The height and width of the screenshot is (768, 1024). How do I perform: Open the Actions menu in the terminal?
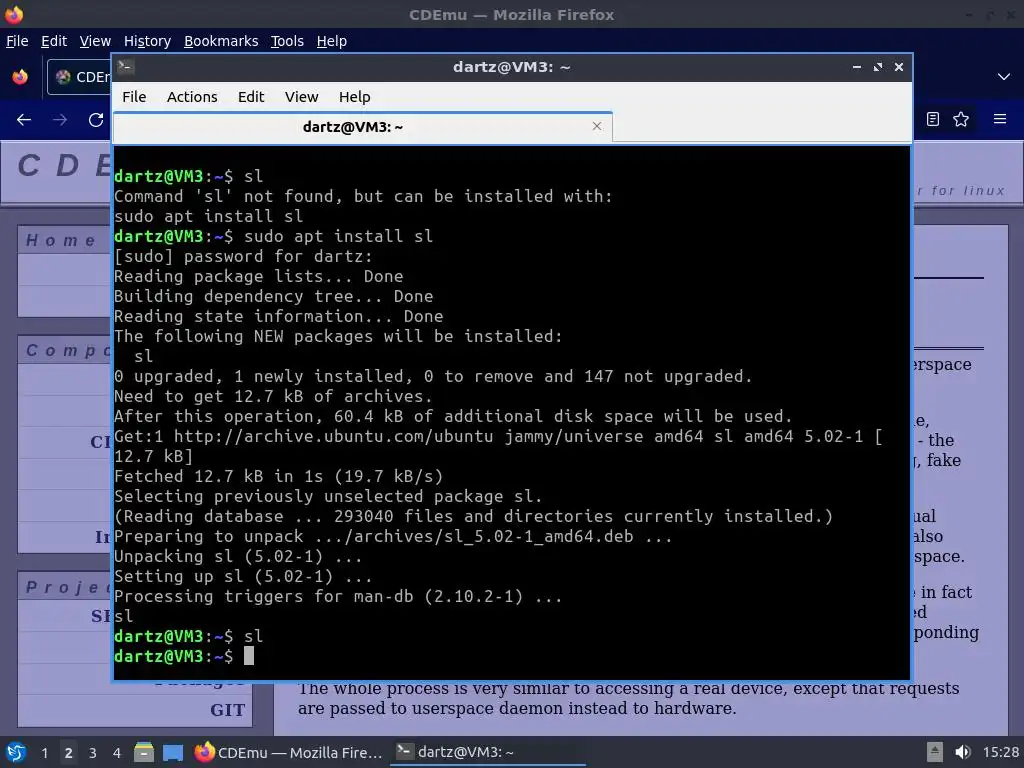click(192, 97)
